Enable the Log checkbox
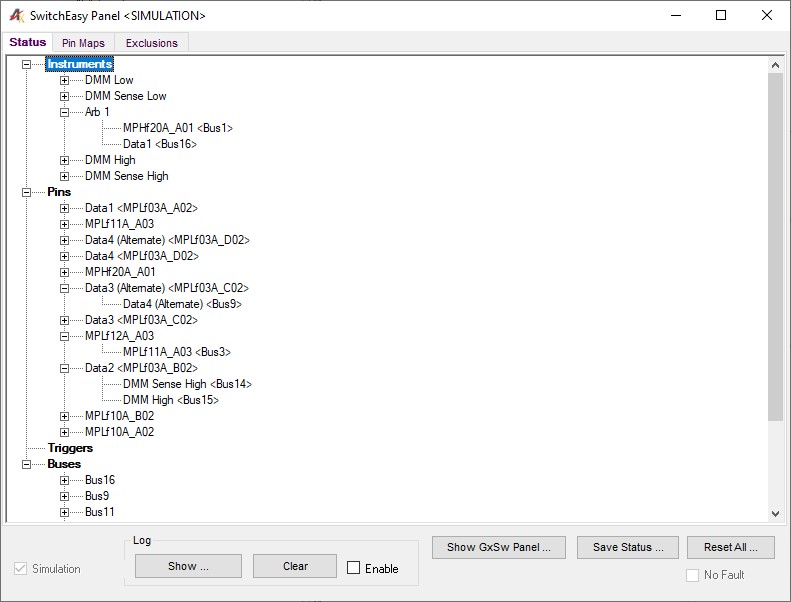 354,568
